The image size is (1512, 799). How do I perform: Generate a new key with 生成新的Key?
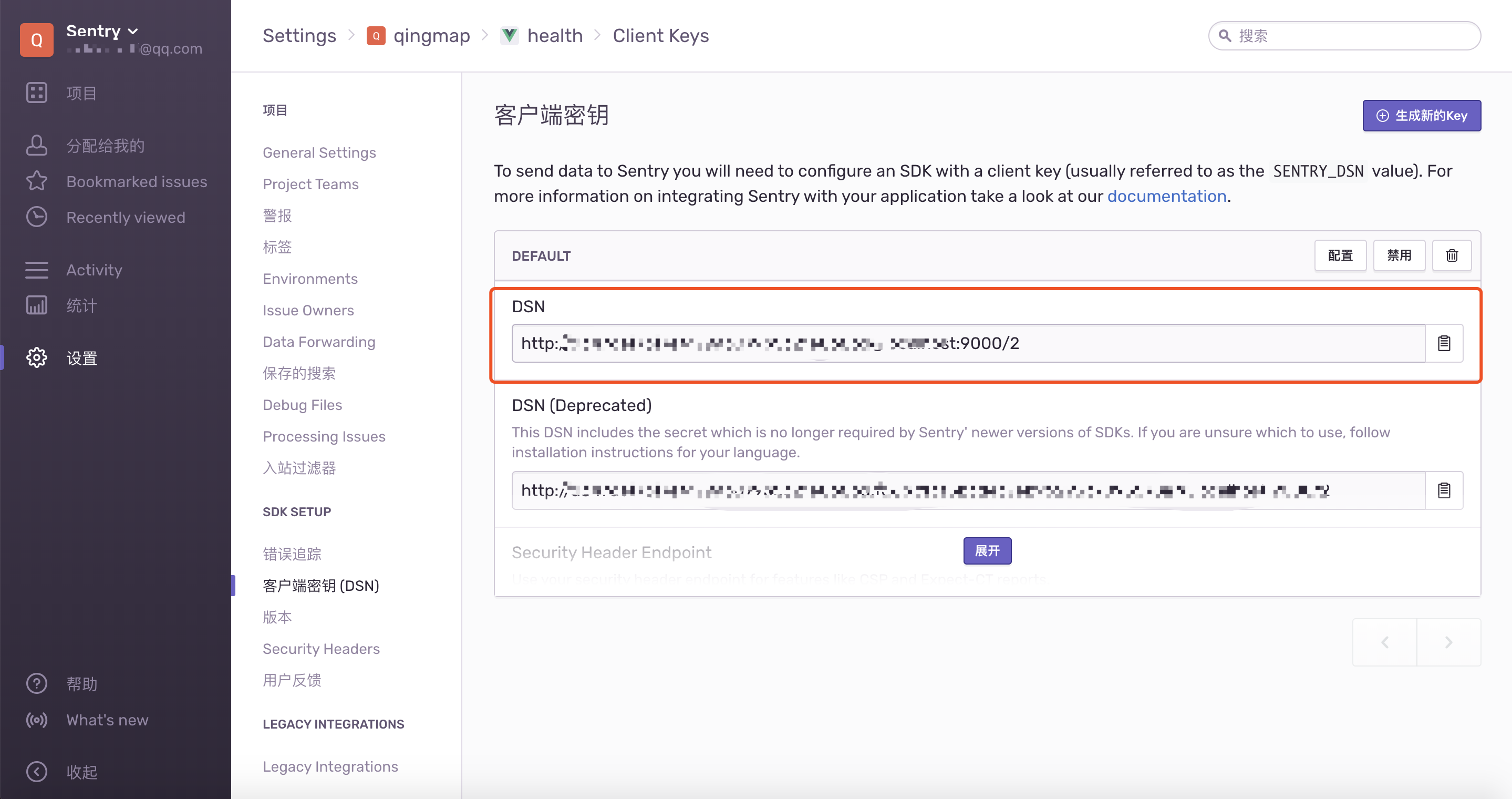tap(1421, 116)
